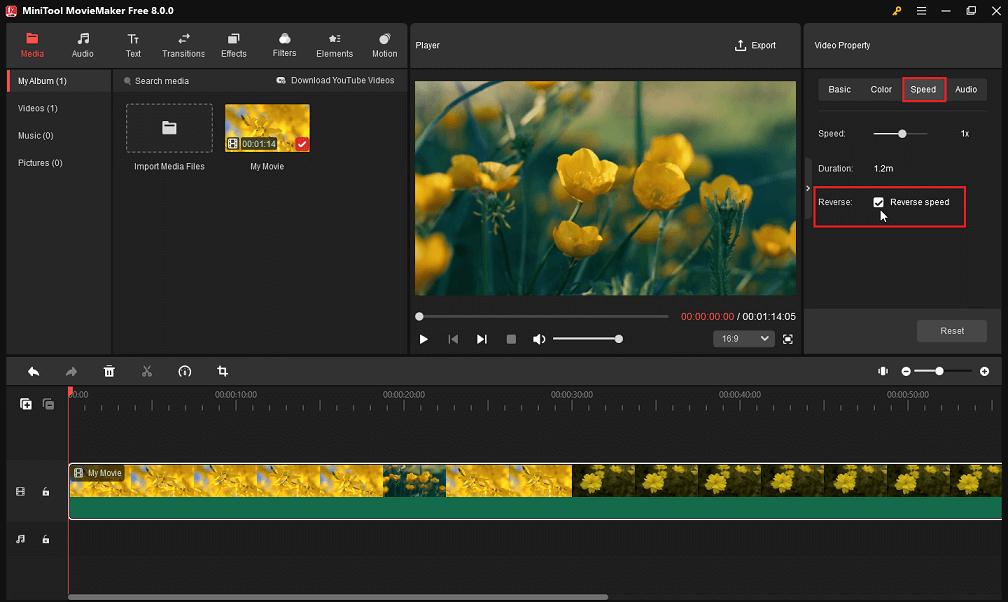The height and width of the screenshot is (602, 1008).
Task: Open the 16:9 aspect ratio dropdown
Action: (744, 339)
